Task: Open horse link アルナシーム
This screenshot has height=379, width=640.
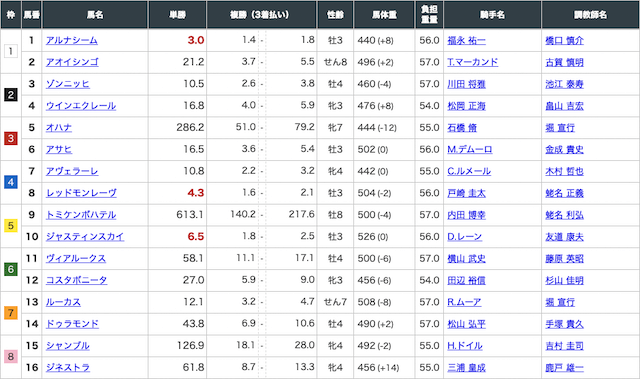Action: coord(72,40)
